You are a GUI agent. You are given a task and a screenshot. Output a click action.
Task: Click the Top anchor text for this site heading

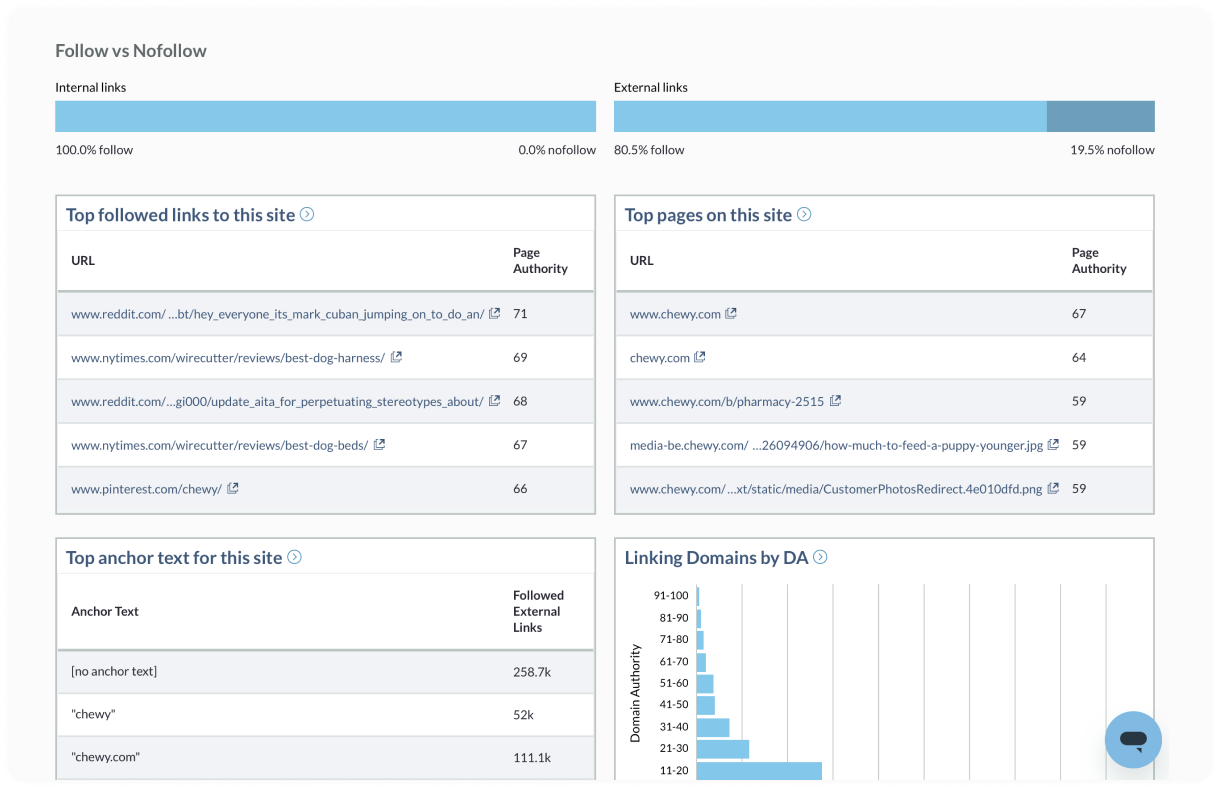tap(174, 558)
